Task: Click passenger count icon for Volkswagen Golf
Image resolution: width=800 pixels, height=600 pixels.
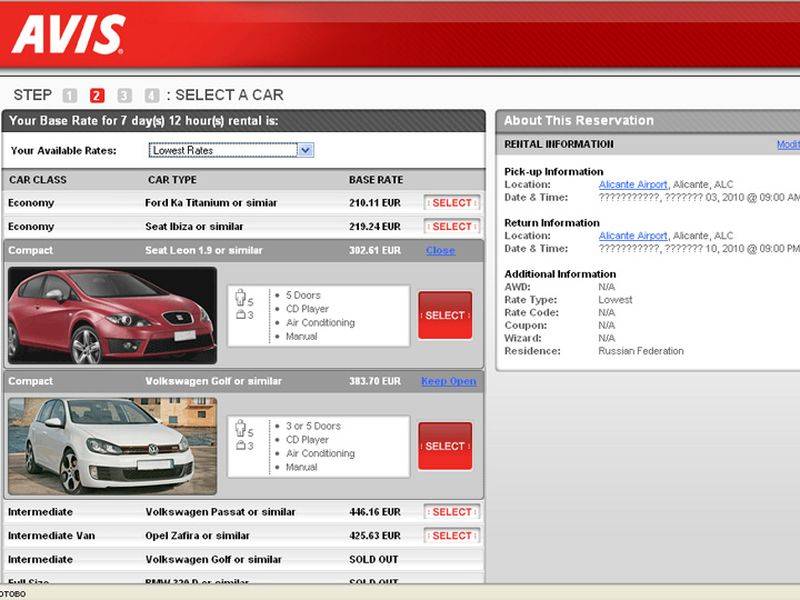Action: click(x=240, y=428)
